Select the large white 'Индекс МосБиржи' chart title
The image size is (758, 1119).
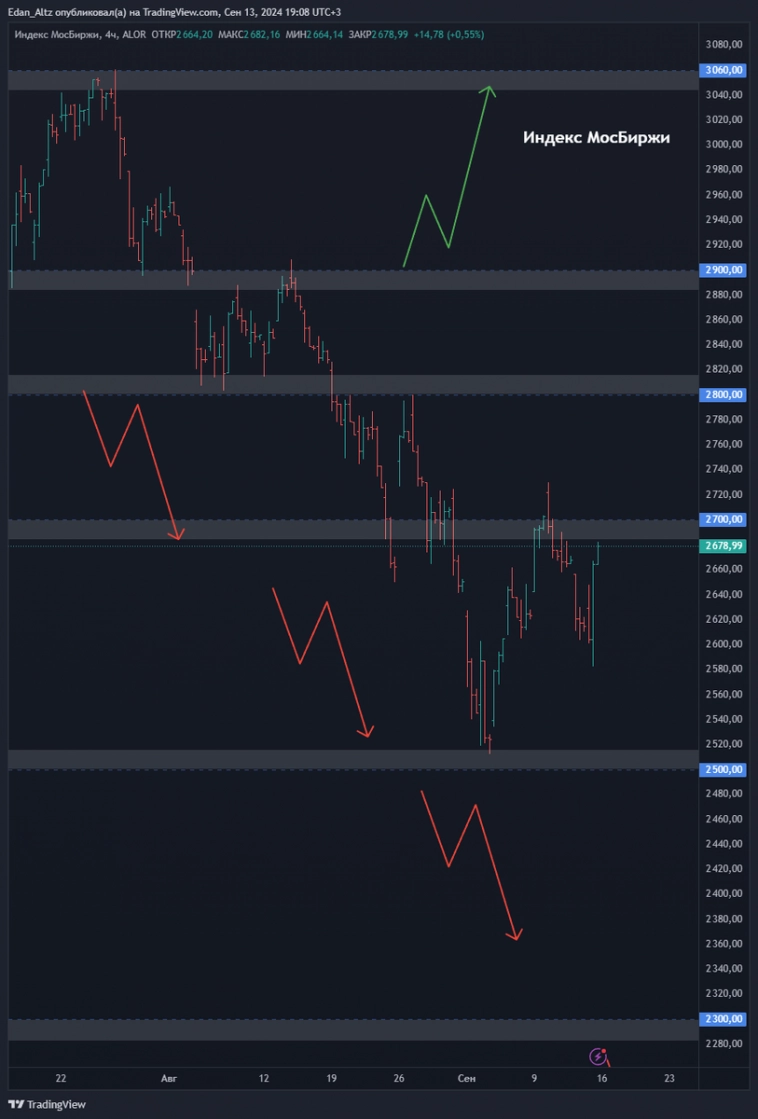[596, 138]
